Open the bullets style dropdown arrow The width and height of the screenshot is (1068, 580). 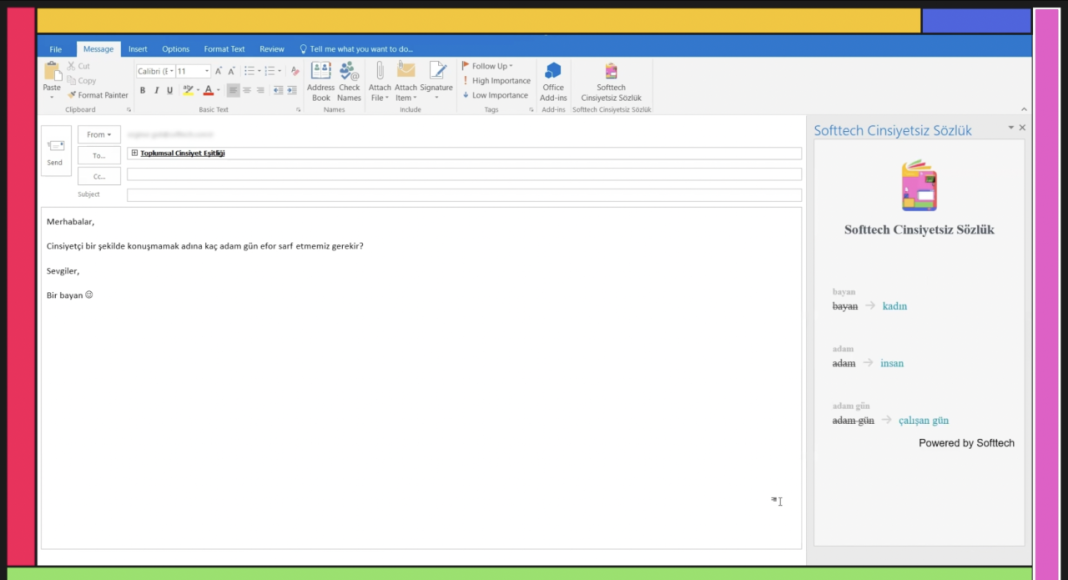[x=259, y=71]
